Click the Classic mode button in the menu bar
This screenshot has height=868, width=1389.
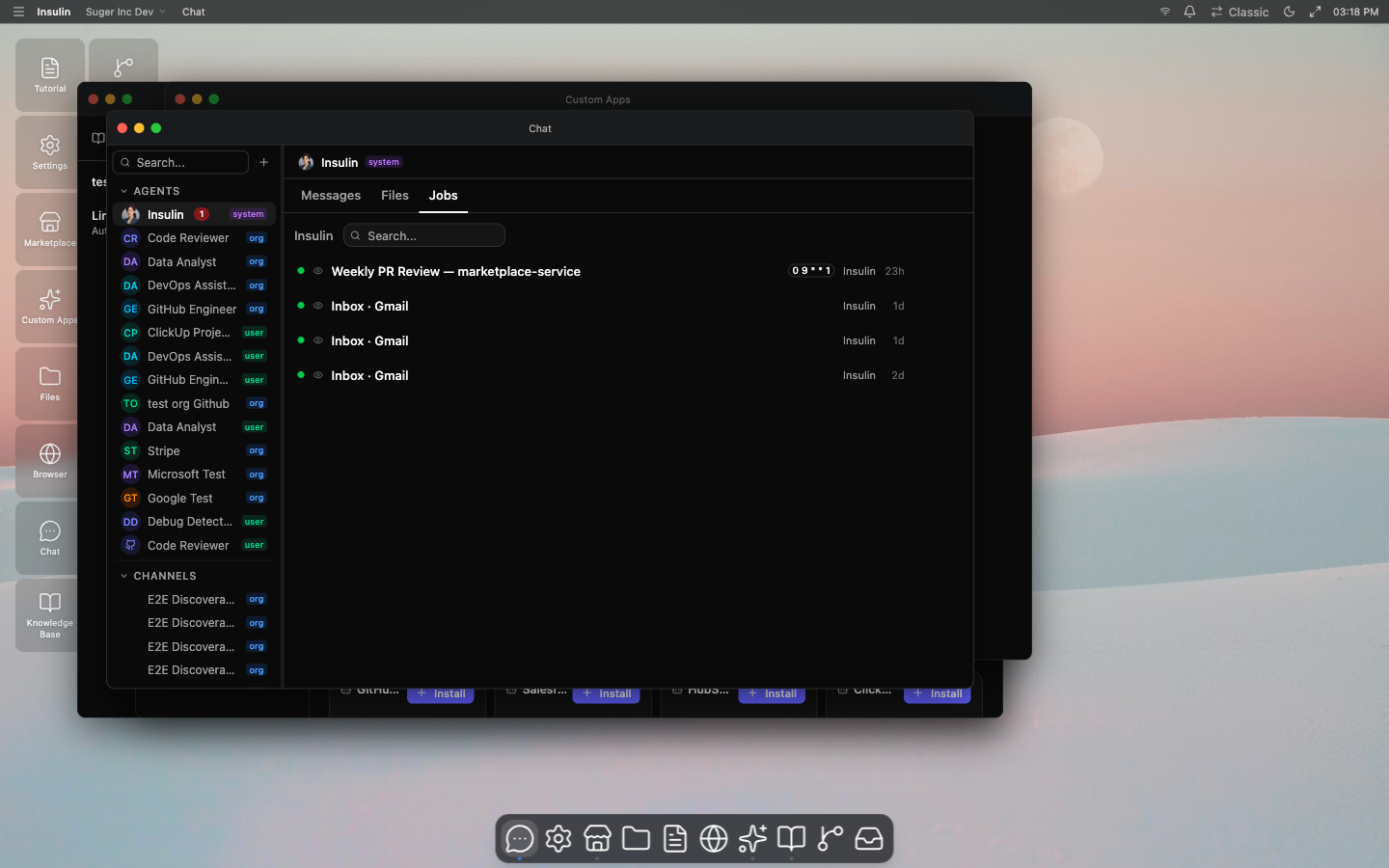(1240, 12)
